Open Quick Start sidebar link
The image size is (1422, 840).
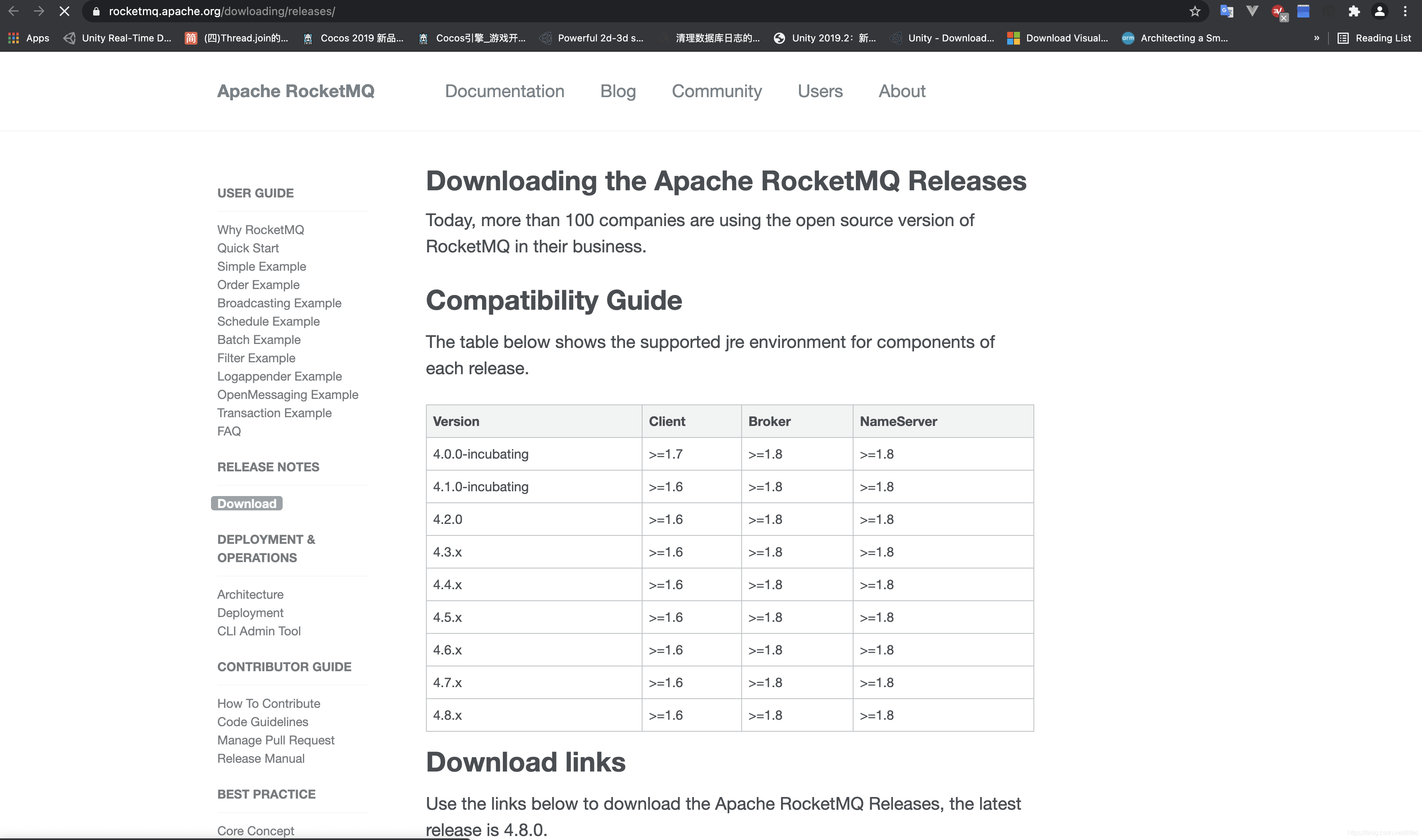coord(248,248)
